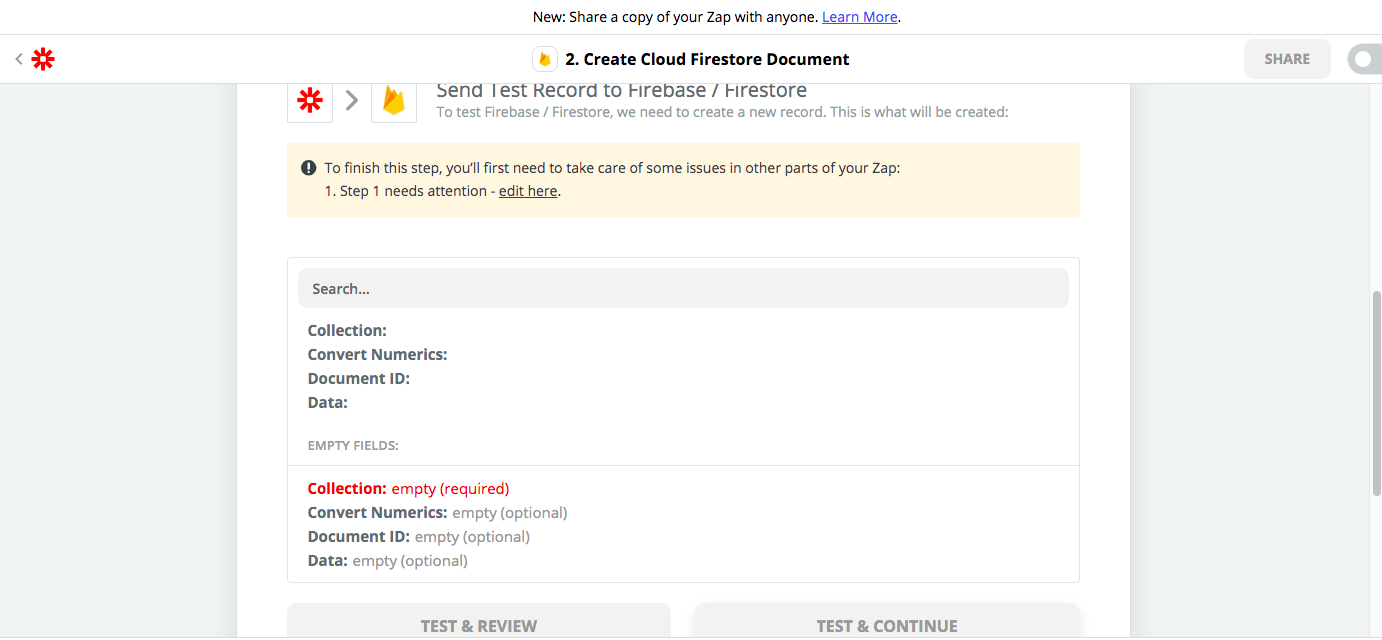The width and height of the screenshot is (1382, 640).
Task: Click 'Convert Numerics: empty (optional)' row
Action: click(x=437, y=512)
